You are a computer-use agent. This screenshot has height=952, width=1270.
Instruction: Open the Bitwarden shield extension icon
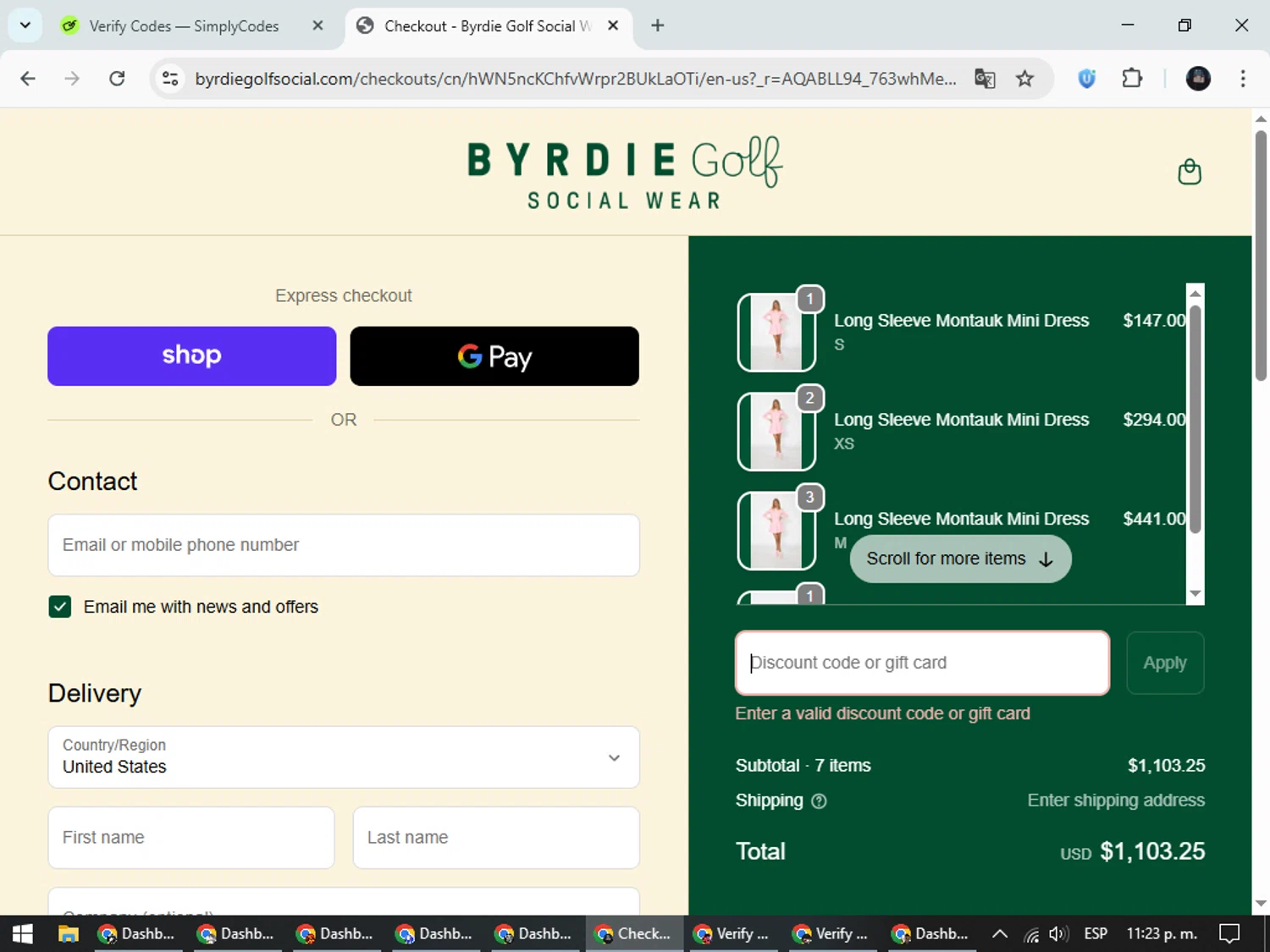click(x=1087, y=79)
